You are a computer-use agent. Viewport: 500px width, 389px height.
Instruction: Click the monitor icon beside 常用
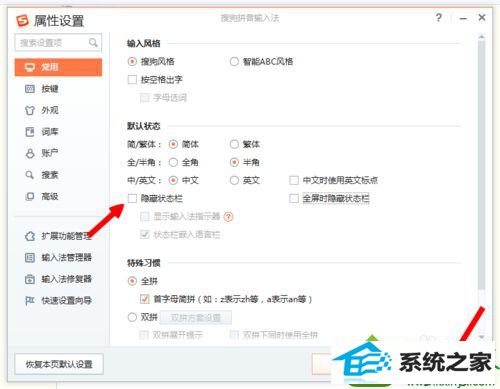click(30, 67)
